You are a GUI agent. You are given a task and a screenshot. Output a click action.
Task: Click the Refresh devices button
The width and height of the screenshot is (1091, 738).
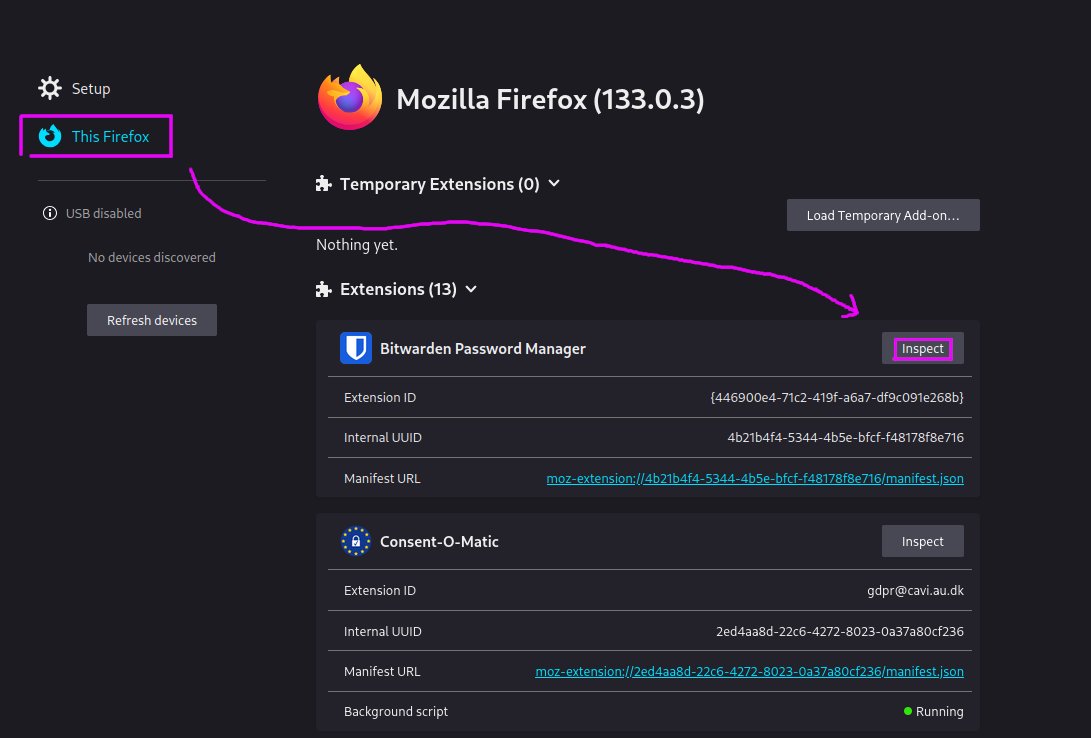pyautogui.click(x=151, y=319)
